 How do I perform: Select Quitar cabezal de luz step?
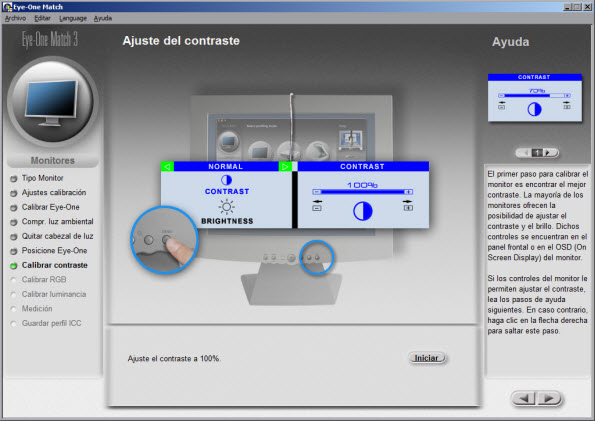(57, 236)
